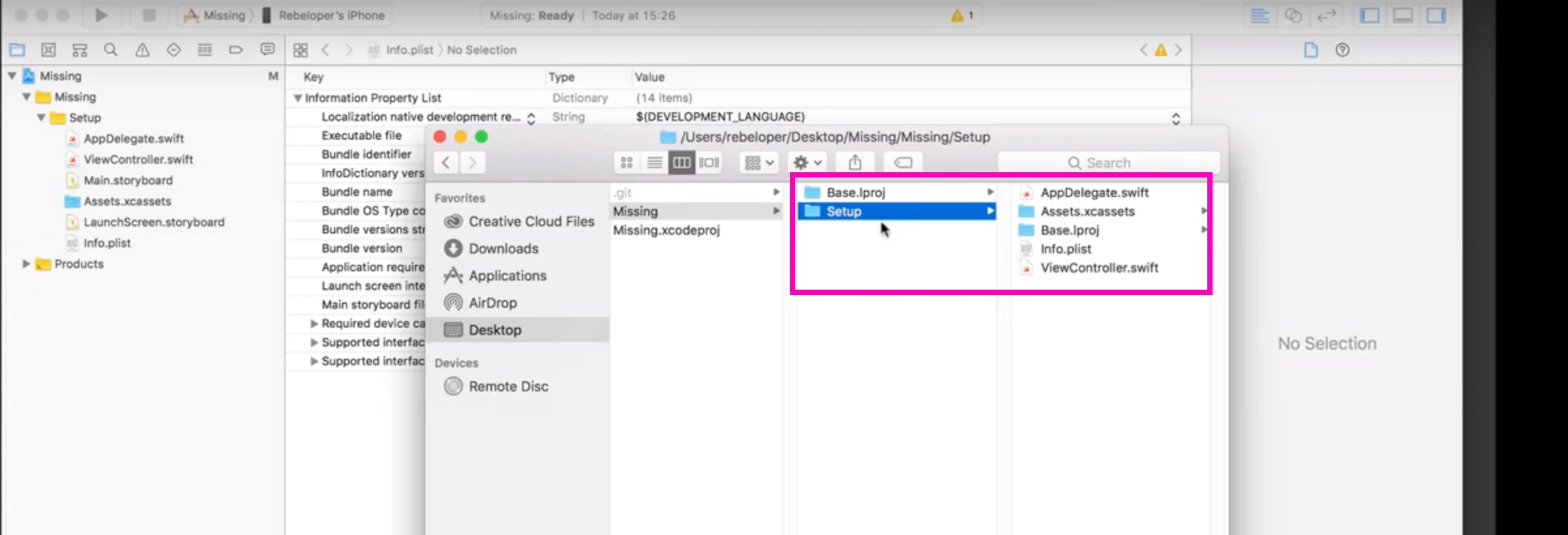This screenshot has height=535, width=1568.
Task: Toggle the Navigator panel visibility
Action: point(1369,15)
